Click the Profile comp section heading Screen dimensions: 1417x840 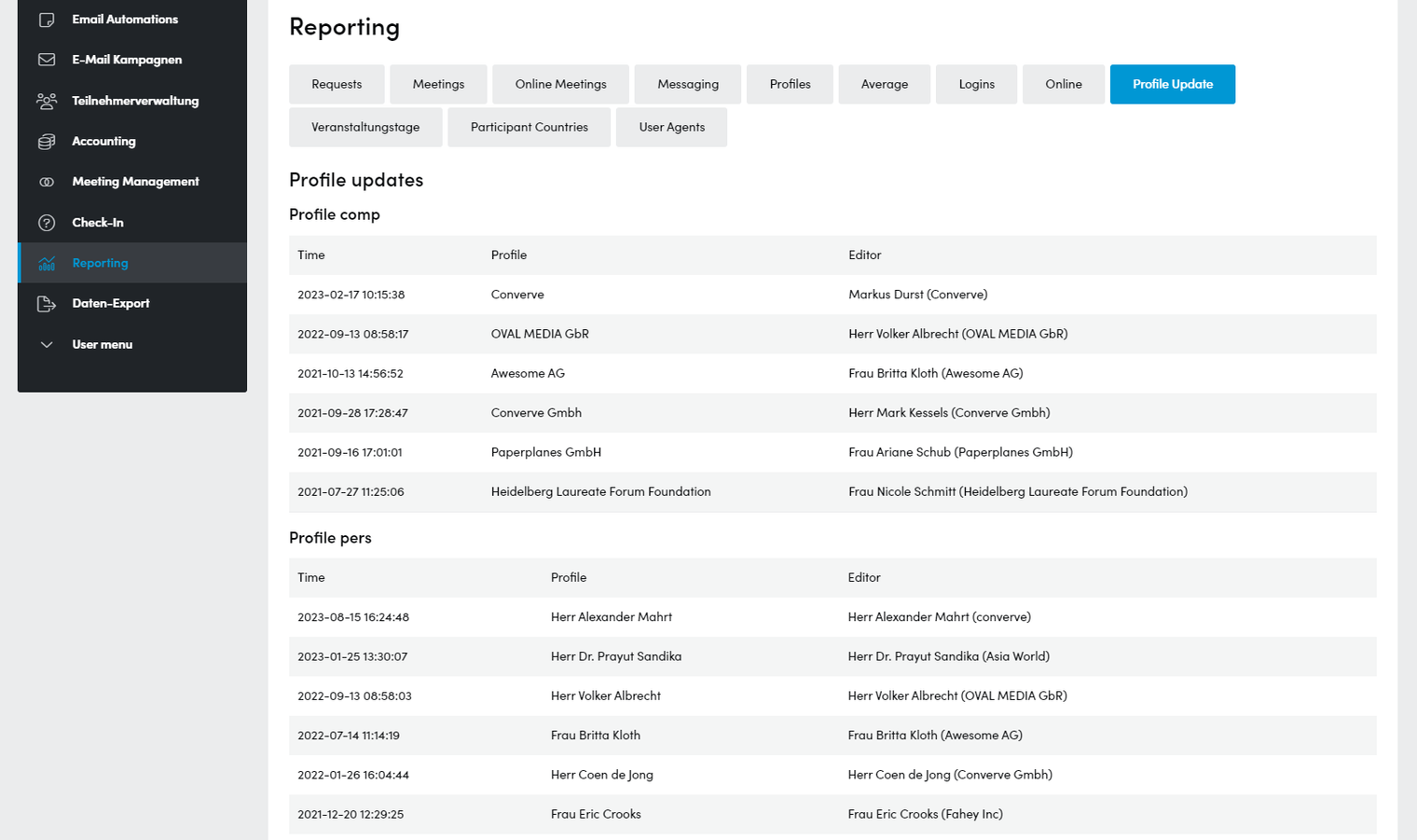coord(335,214)
